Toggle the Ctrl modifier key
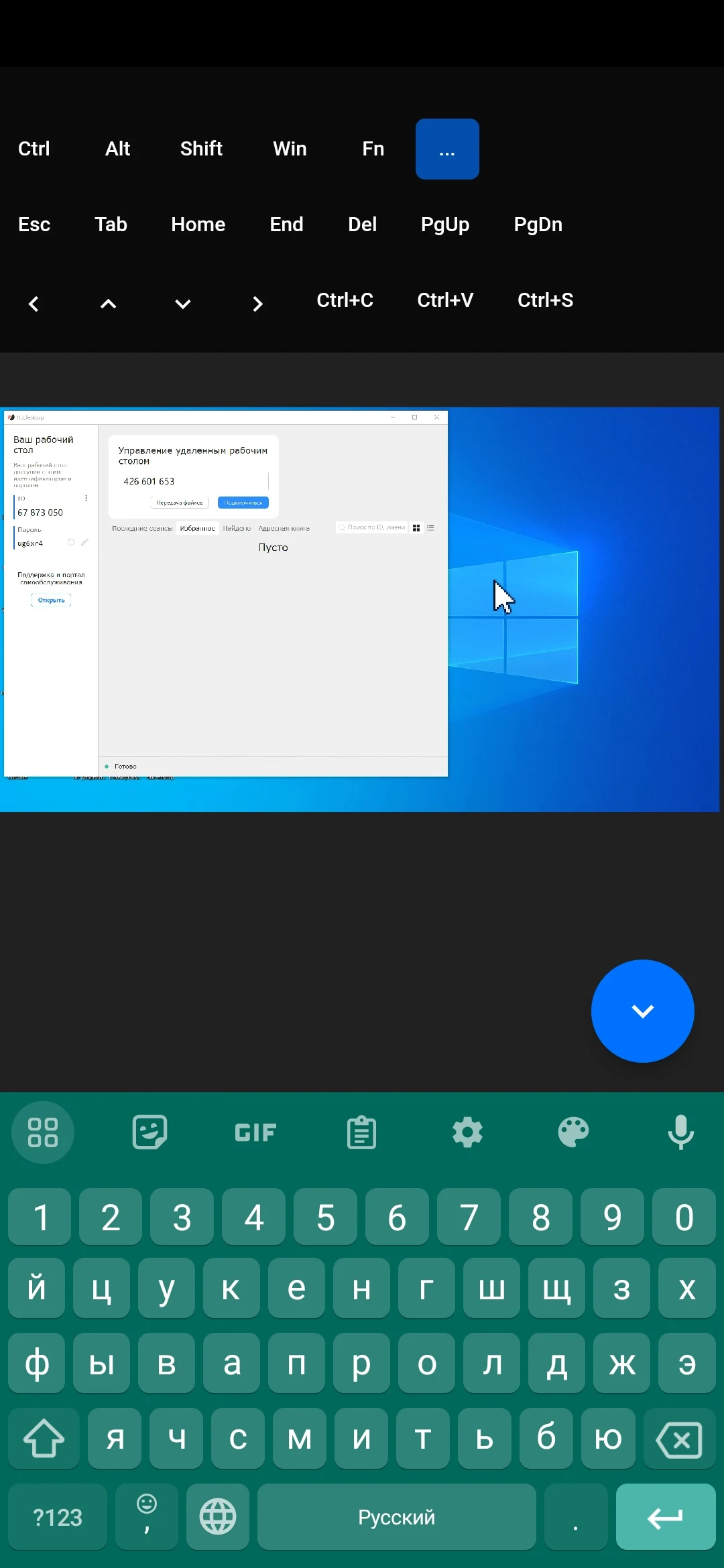The image size is (724, 1568). (34, 149)
